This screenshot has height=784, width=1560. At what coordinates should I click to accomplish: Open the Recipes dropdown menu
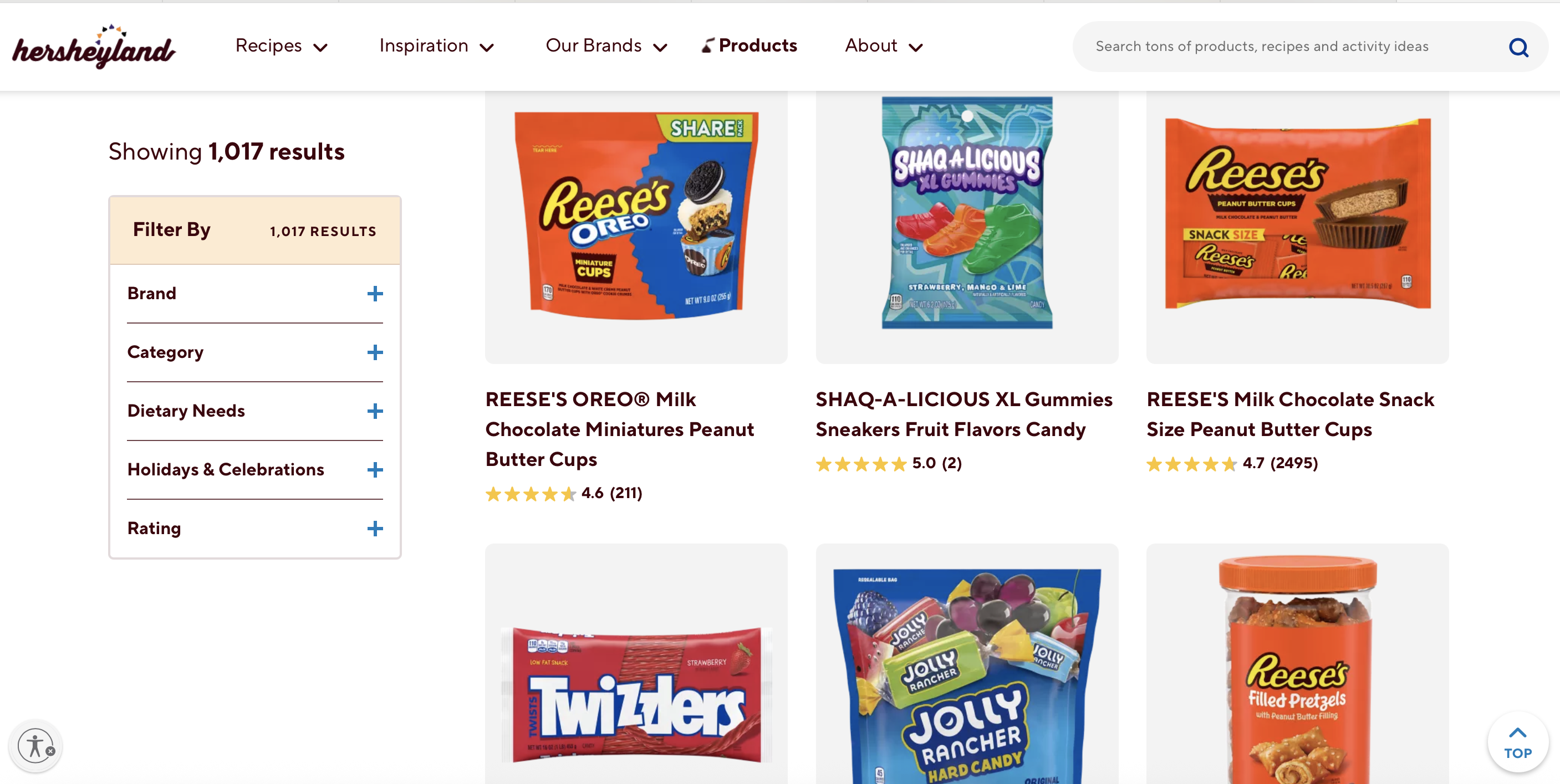(281, 46)
